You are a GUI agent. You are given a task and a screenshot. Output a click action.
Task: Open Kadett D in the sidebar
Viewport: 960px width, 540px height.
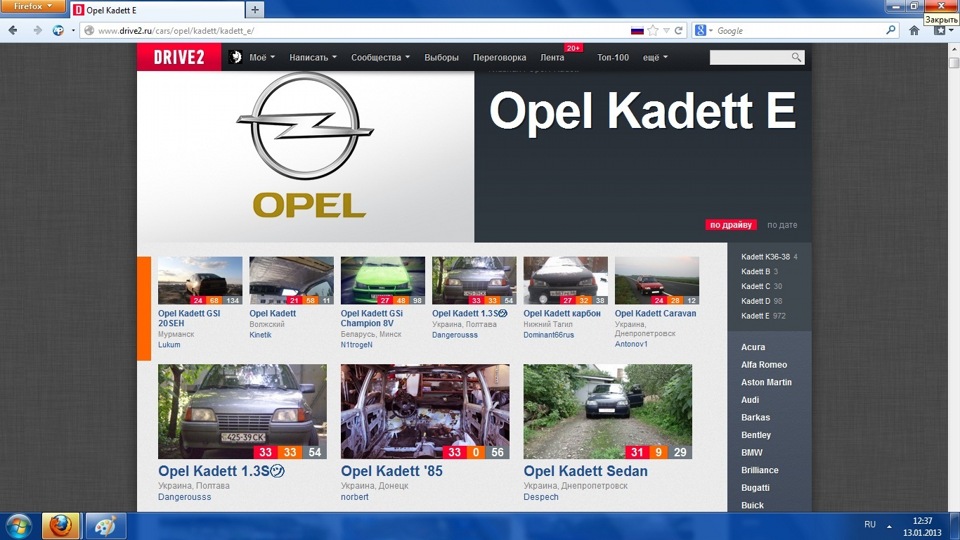pos(756,301)
